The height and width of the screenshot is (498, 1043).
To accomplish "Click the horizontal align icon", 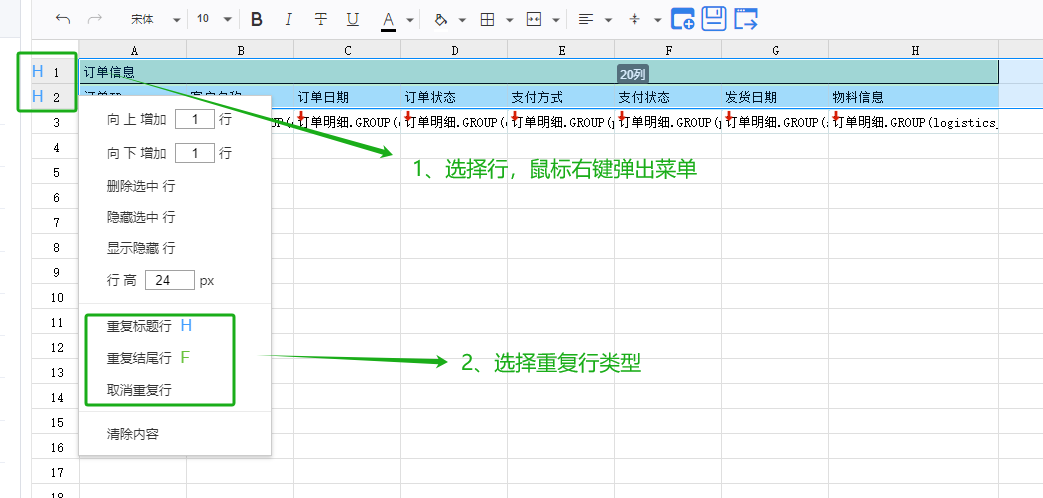I will pyautogui.click(x=585, y=19).
